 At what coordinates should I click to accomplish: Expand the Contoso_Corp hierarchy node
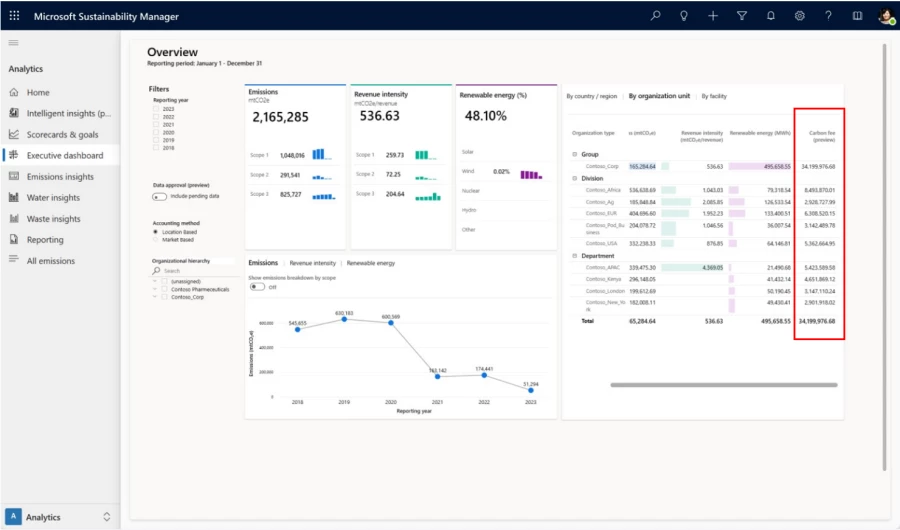156,297
